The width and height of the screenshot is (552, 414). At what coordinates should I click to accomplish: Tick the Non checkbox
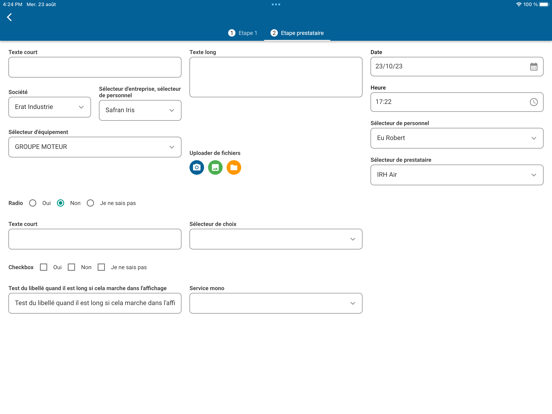[x=71, y=267]
